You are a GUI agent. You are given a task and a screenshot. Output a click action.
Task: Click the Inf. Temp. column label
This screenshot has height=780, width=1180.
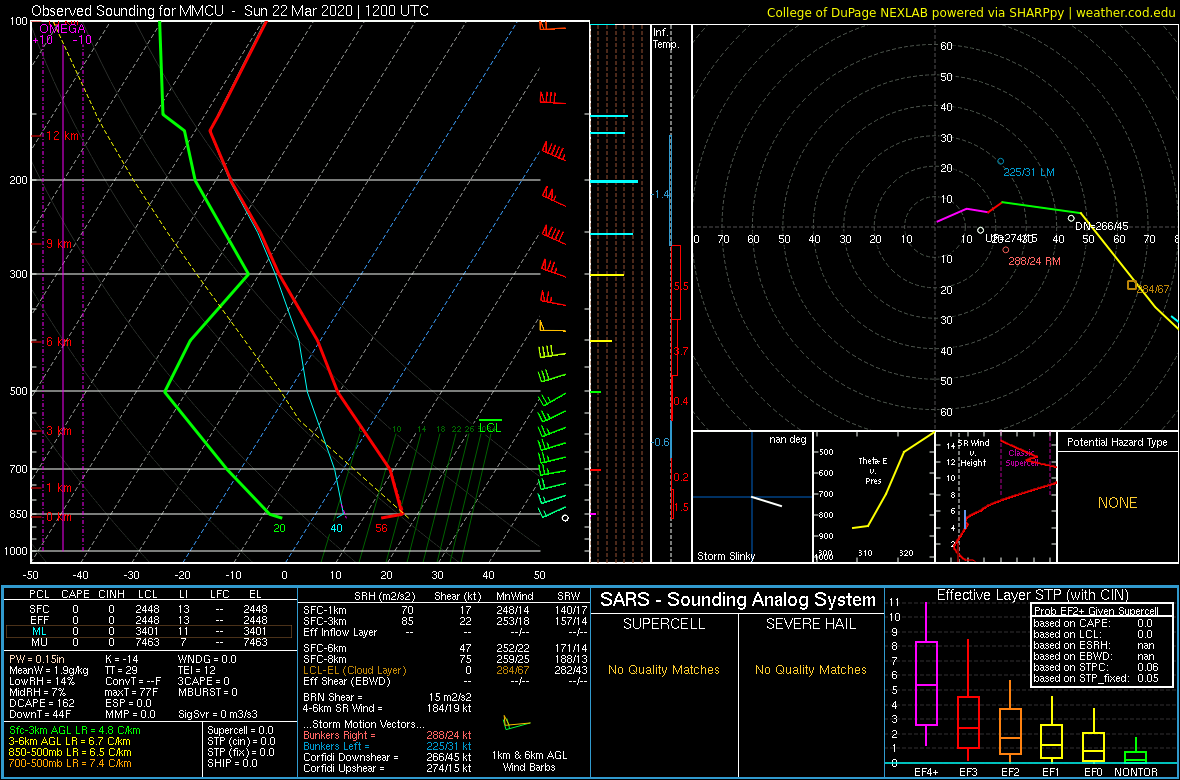667,38
